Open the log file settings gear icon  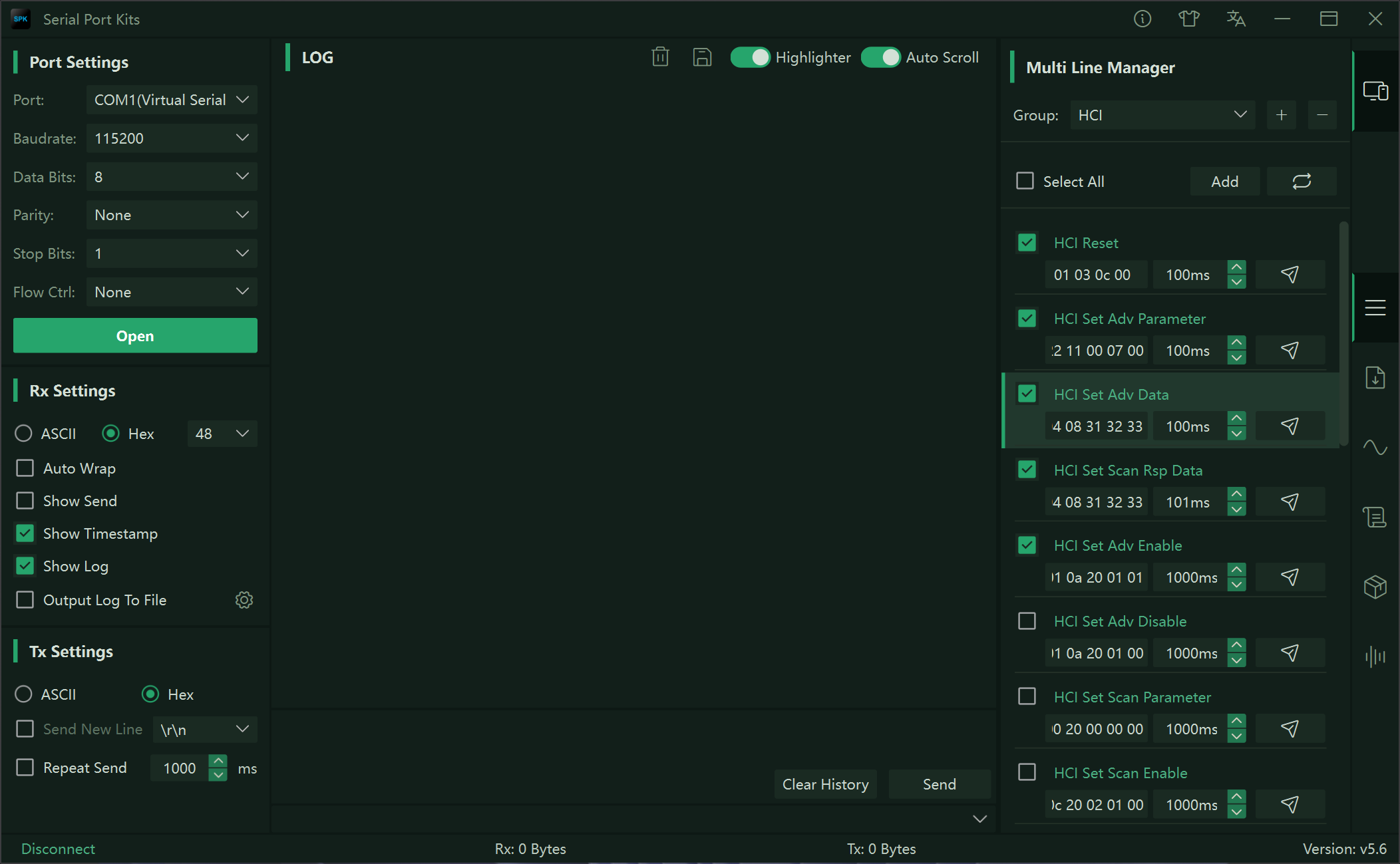coord(244,600)
